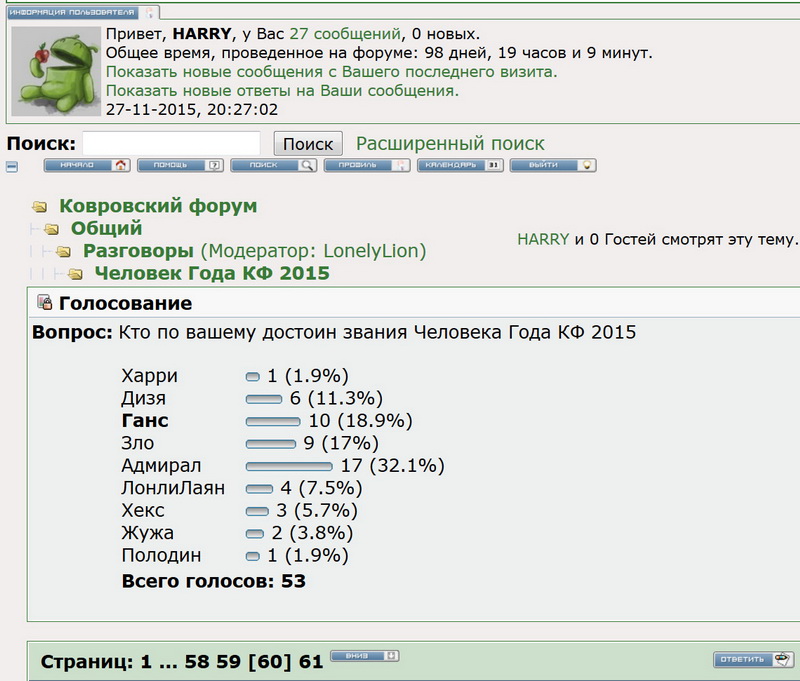Image resolution: width=800 pixels, height=681 pixels.
Task: Click the Дизя 6 votes result bar
Action: click(x=264, y=399)
